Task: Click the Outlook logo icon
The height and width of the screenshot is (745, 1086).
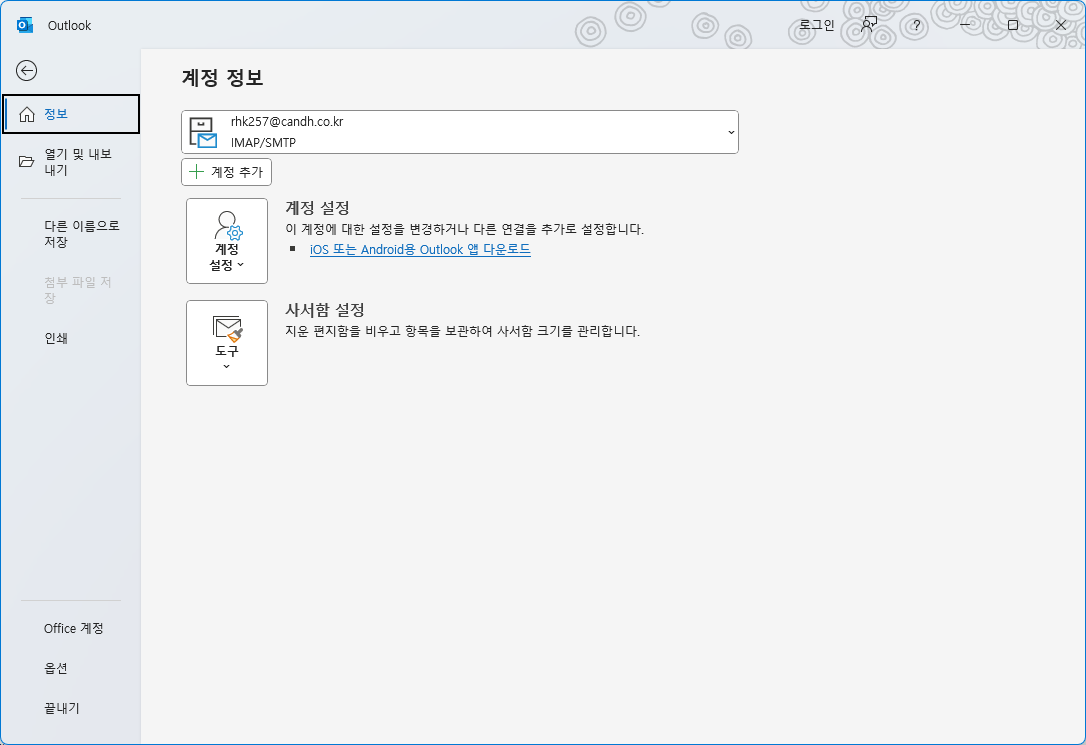Action: (x=25, y=26)
